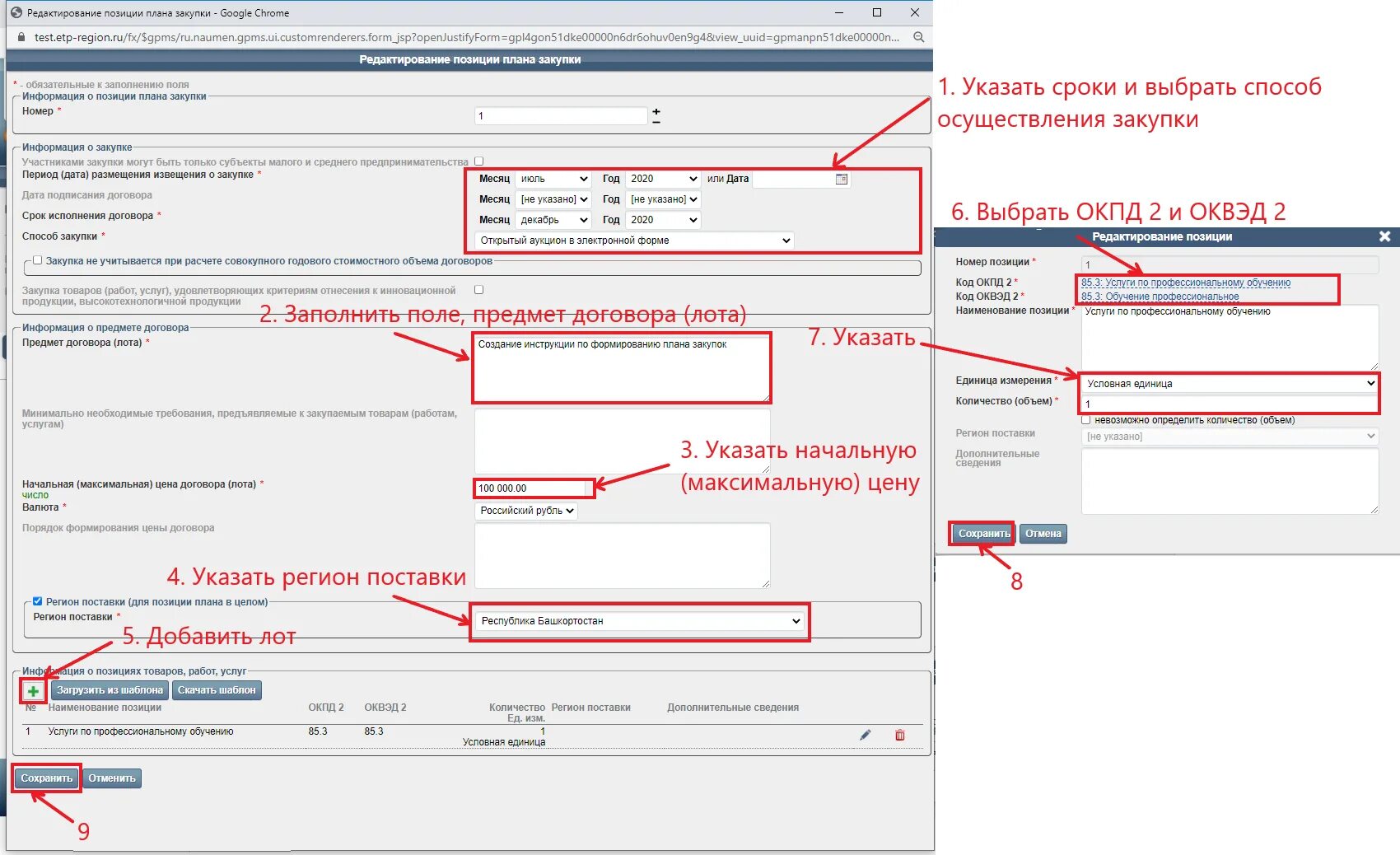Viewport: 1400px width, 855px height.
Task: Open notice placement month dropdown июль
Action: click(553, 179)
